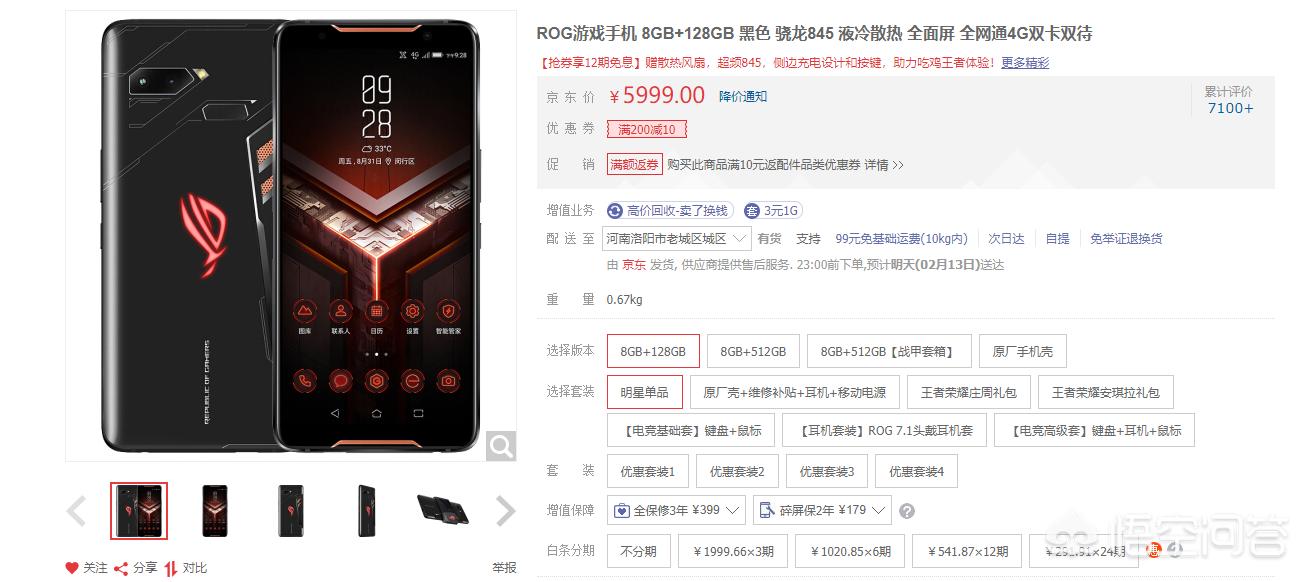Choose the 原厂手机壳 version option
Image resolution: width=1312 pixels, height=582 pixels.
1022,352
